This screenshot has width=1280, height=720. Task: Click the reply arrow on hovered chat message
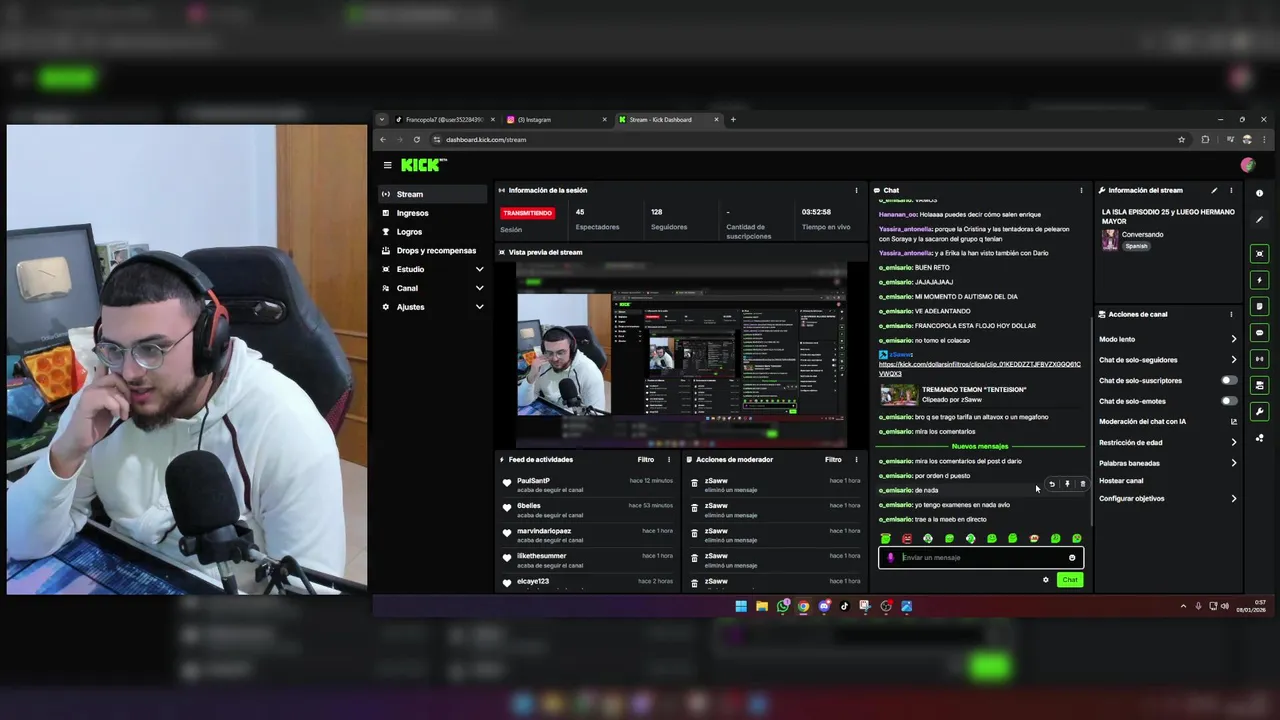coord(1051,484)
